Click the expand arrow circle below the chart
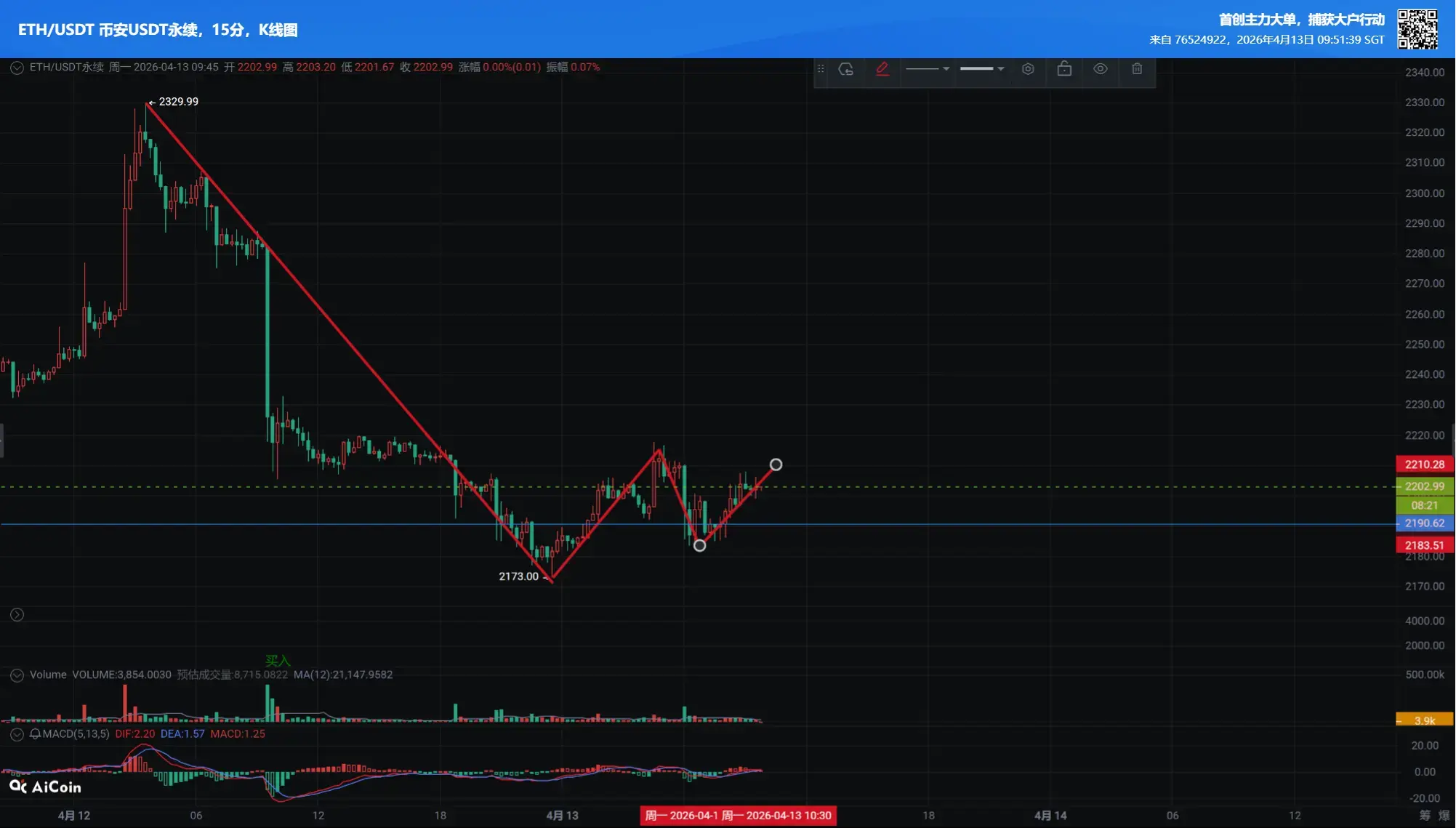The width and height of the screenshot is (1456, 828). (17, 615)
